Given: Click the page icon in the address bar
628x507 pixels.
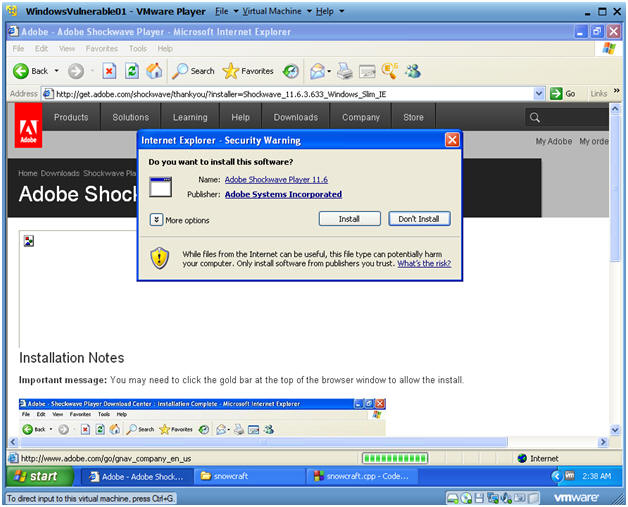Looking at the screenshot, I should click(48, 94).
